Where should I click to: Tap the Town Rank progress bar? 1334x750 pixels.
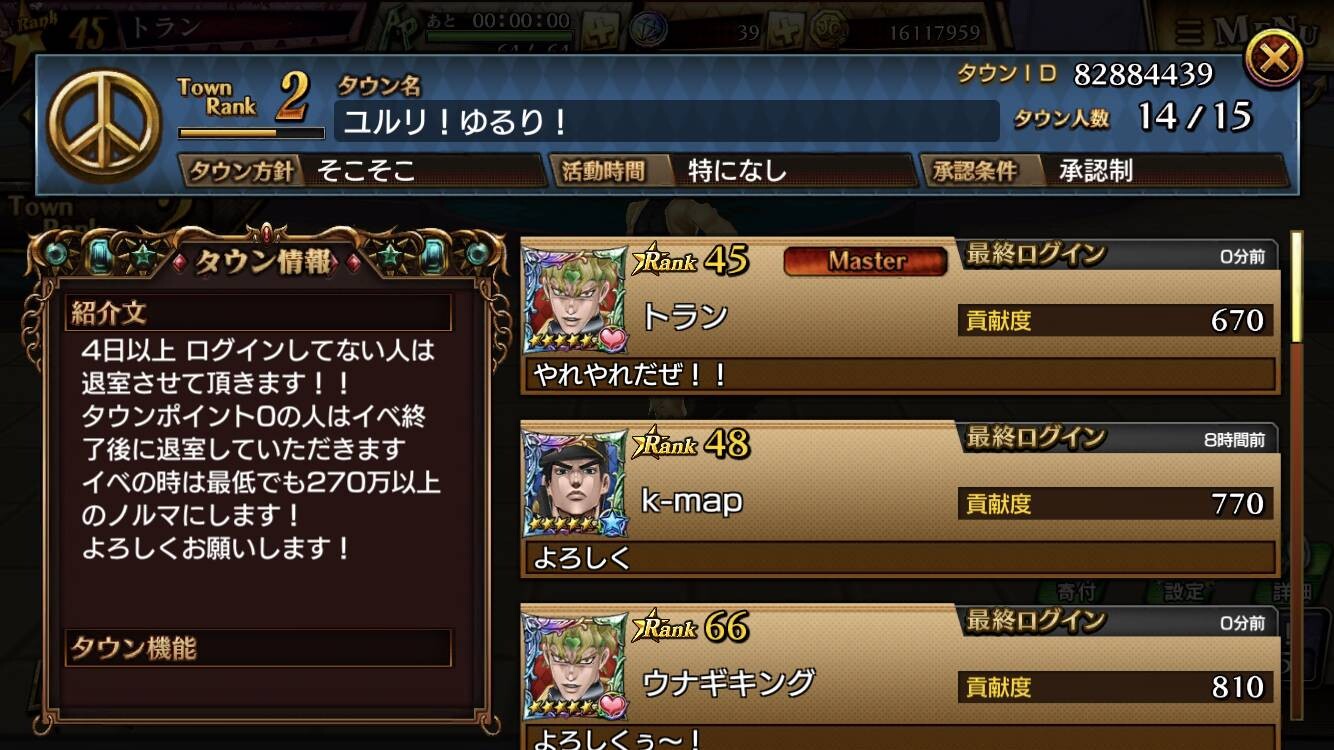point(251,133)
